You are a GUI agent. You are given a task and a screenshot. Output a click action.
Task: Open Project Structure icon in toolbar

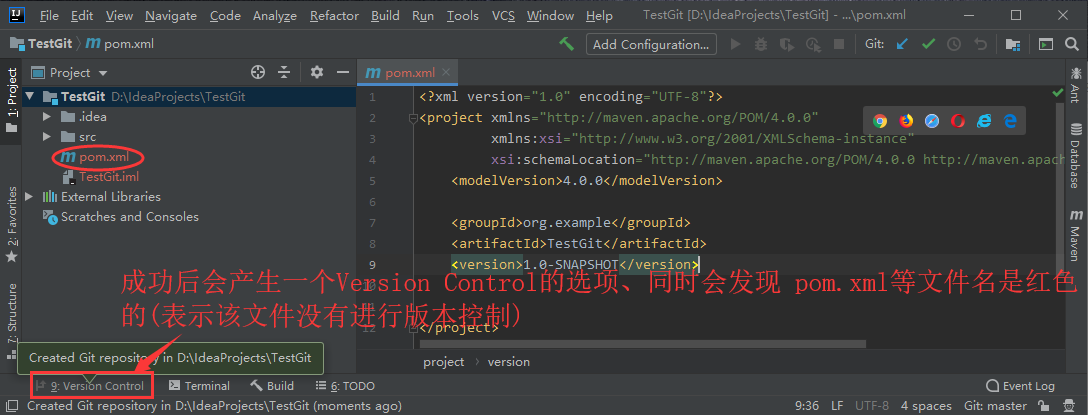(1013, 44)
